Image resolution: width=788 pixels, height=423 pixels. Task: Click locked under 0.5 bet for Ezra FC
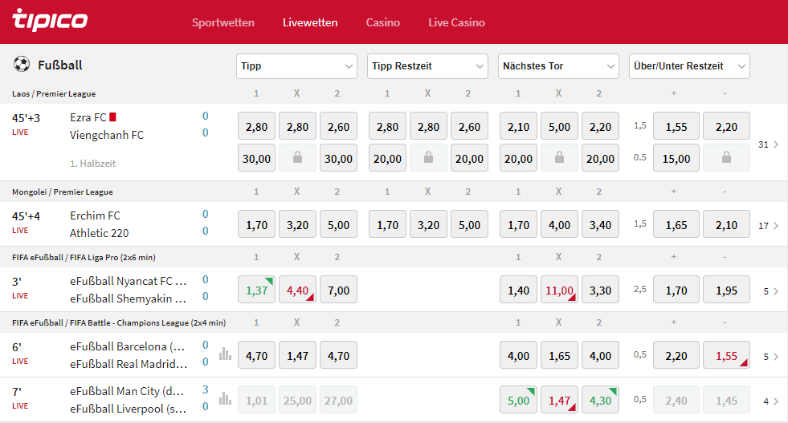tap(726, 158)
